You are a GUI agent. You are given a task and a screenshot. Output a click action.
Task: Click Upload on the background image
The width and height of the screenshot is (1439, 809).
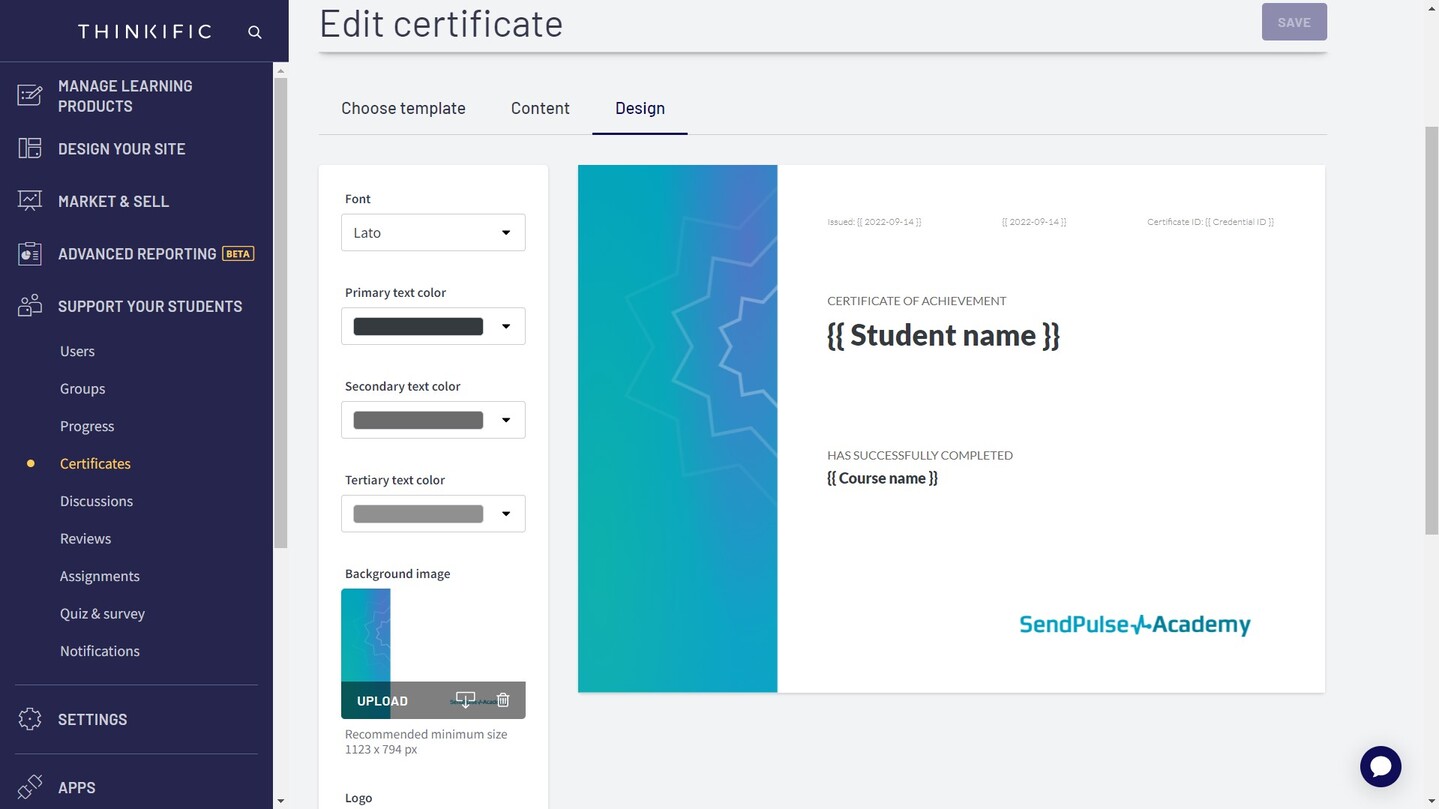pos(382,701)
